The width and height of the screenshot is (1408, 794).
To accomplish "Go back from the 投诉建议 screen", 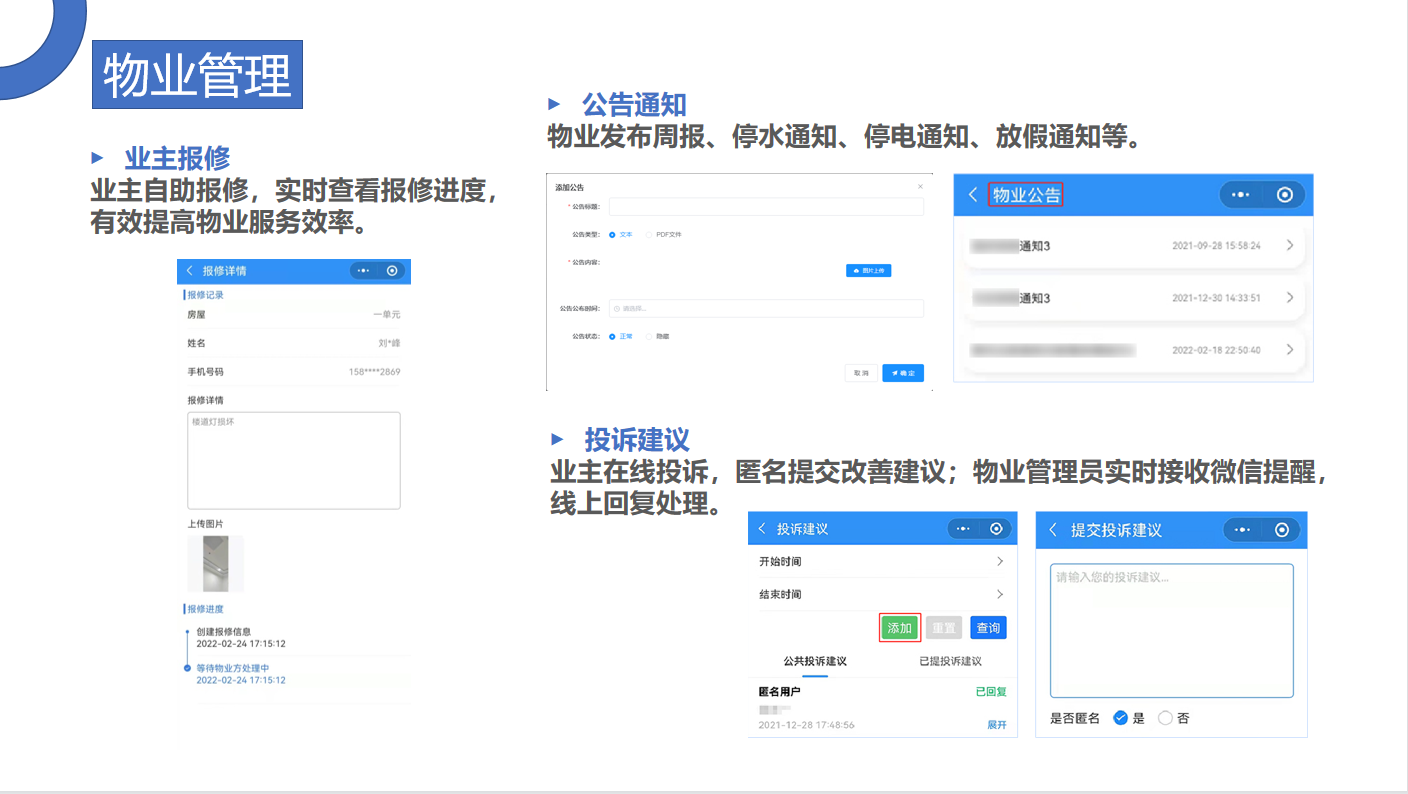I will click(762, 529).
